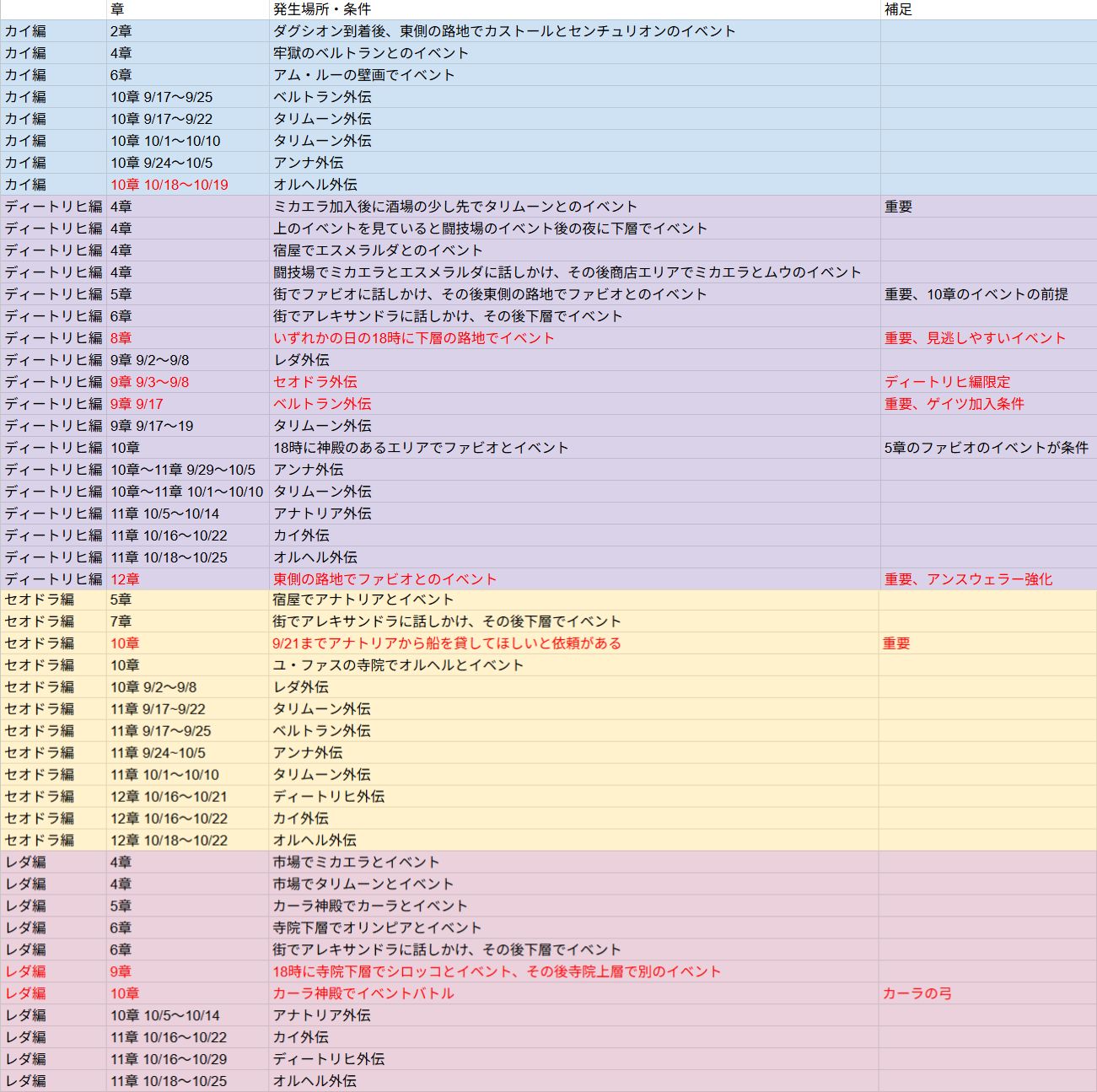Select the note 重要、アンスウェラー強化
The width and height of the screenshot is (1097, 1092).
pyautogui.click(x=988, y=579)
